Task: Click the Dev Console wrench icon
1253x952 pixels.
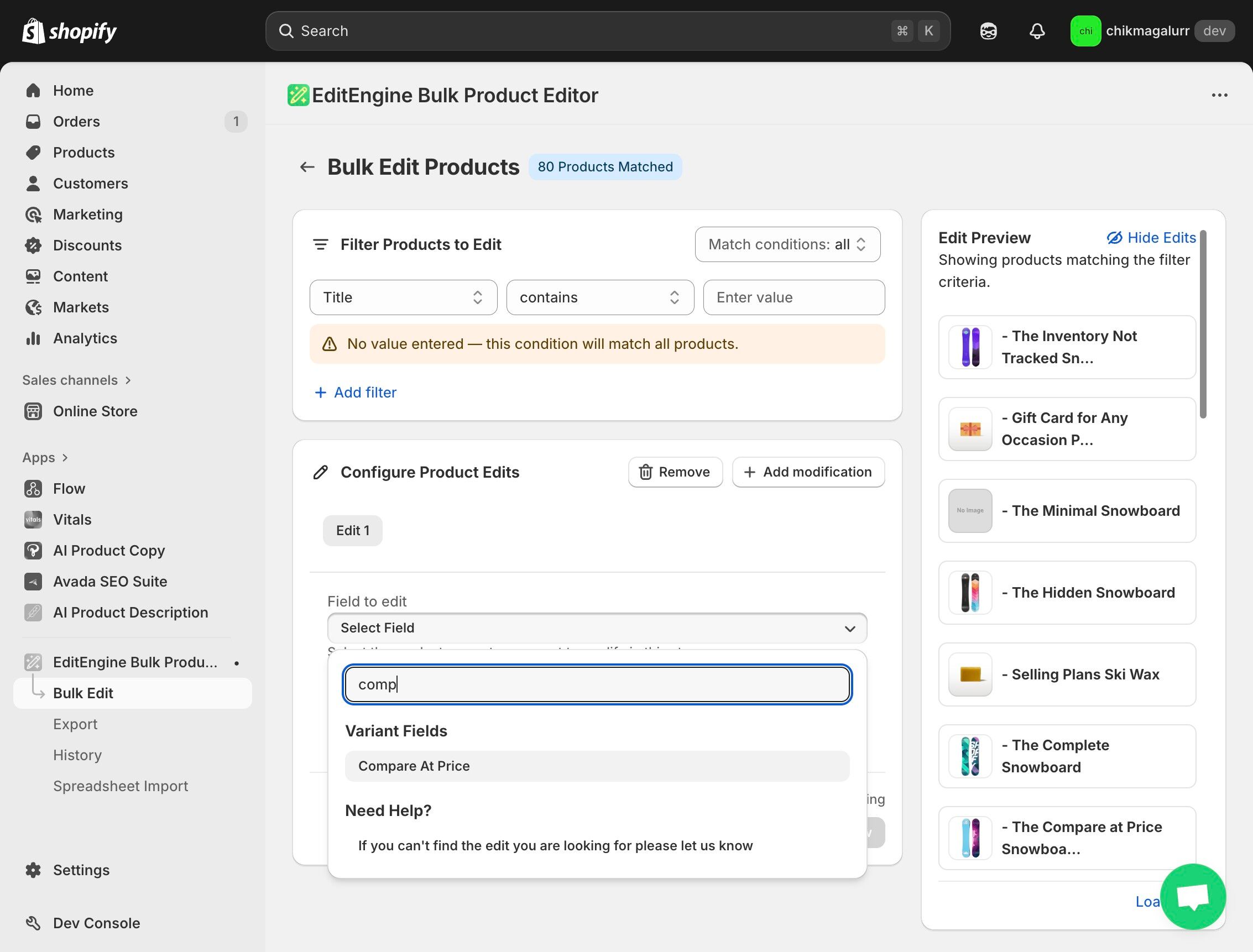Action: point(33,923)
